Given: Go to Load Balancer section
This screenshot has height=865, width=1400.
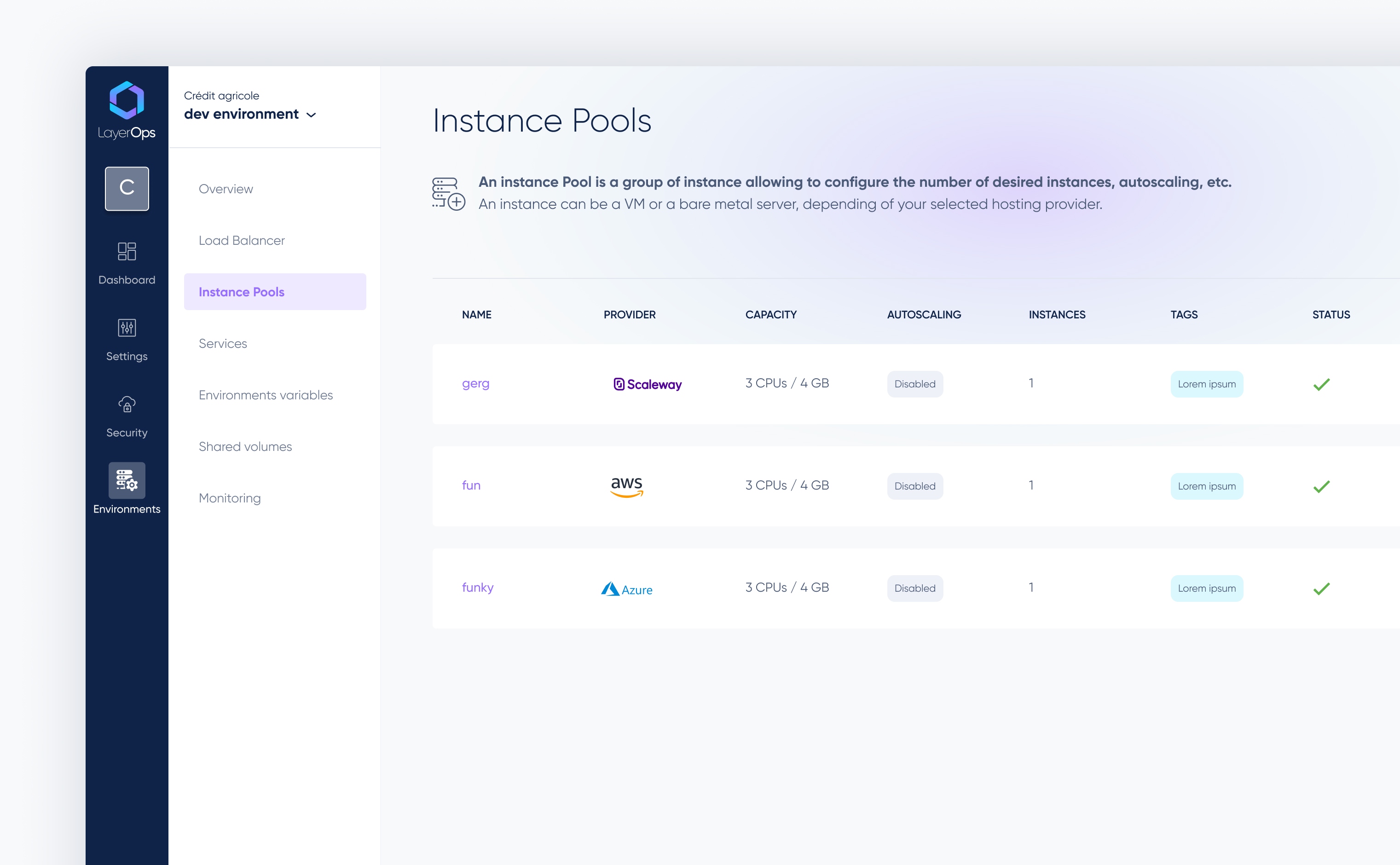Looking at the screenshot, I should click(x=242, y=240).
